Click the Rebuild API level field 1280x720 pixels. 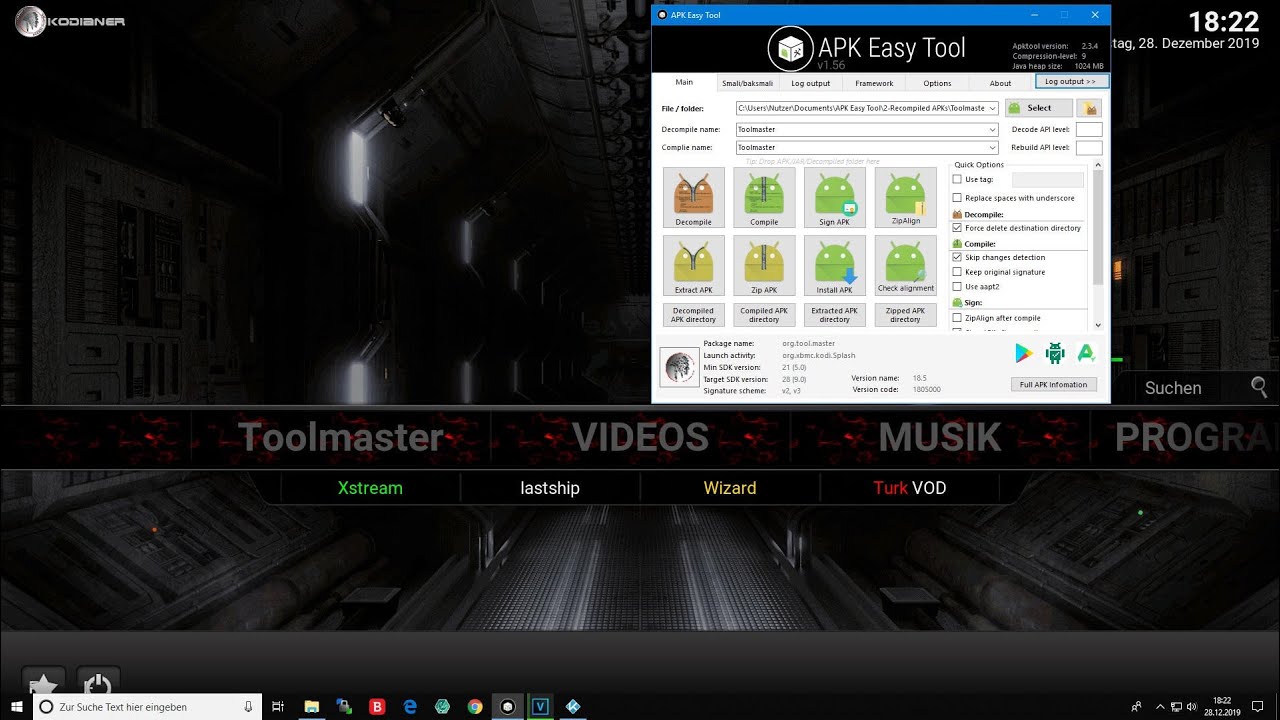tap(1089, 148)
